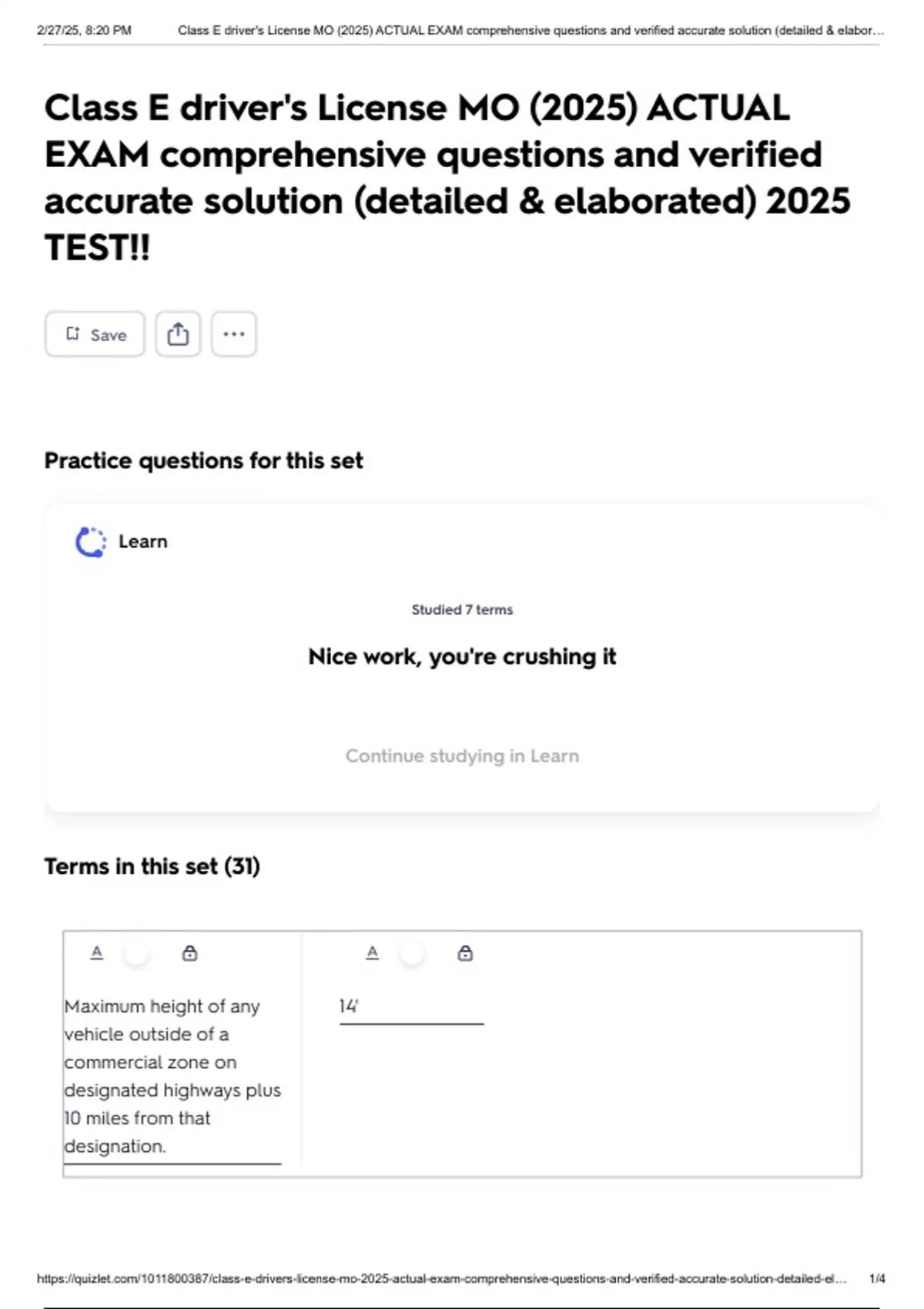The height and width of the screenshot is (1309, 924).
Task: Click the Save button for this set
Action: (x=95, y=334)
